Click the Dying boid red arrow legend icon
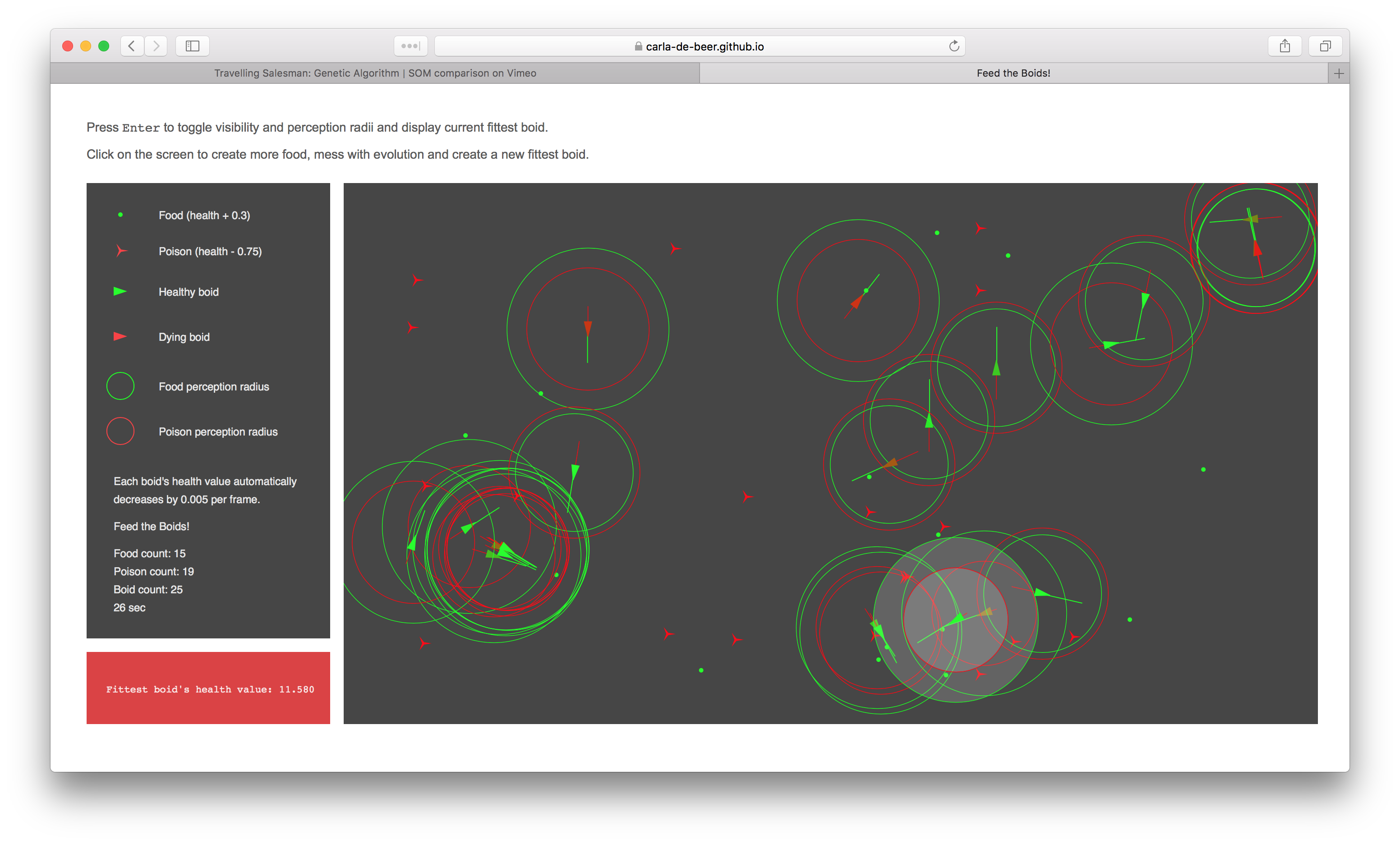The height and width of the screenshot is (844, 1400). 120,337
